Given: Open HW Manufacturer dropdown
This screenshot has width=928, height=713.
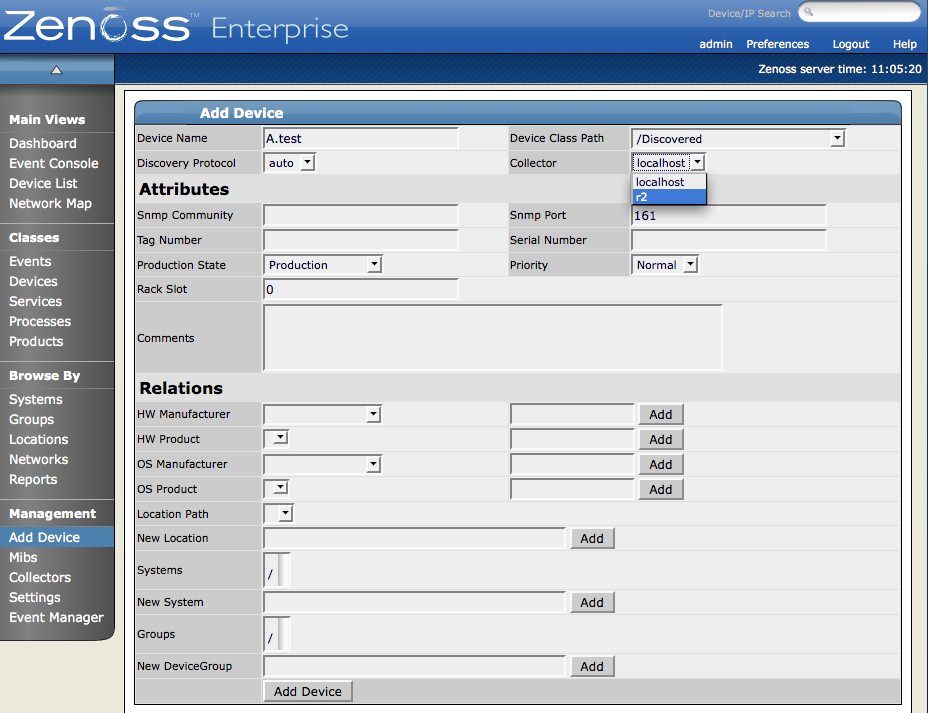Looking at the screenshot, I should pyautogui.click(x=323, y=414).
